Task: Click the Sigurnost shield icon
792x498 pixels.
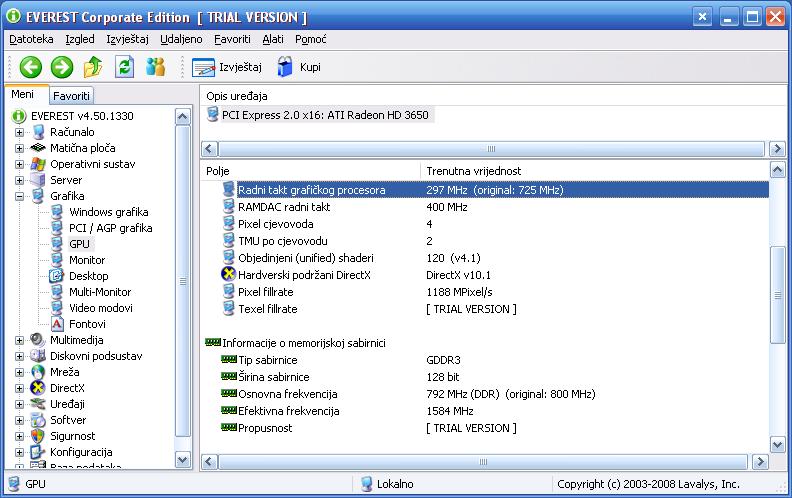Action: pyautogui.click(x=38, y=436)
